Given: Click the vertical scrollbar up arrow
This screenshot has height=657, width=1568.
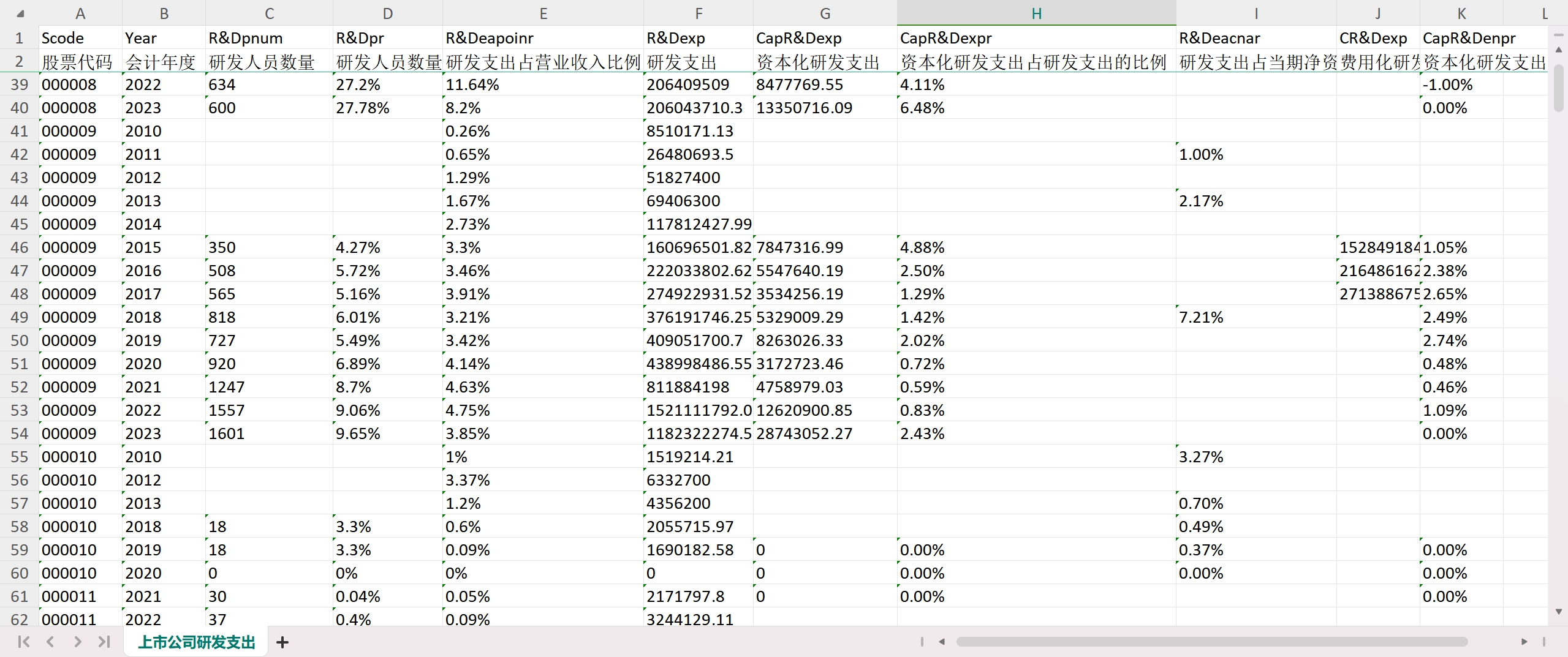Looking at the screenshot, I should tap(1559, 50).
